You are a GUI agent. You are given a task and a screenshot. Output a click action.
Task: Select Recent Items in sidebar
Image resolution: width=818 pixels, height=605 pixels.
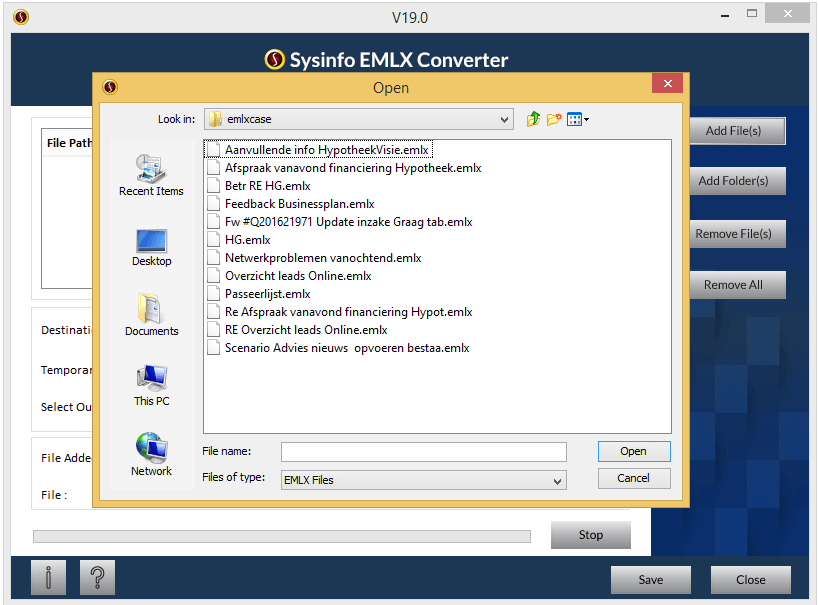point(151,175)
